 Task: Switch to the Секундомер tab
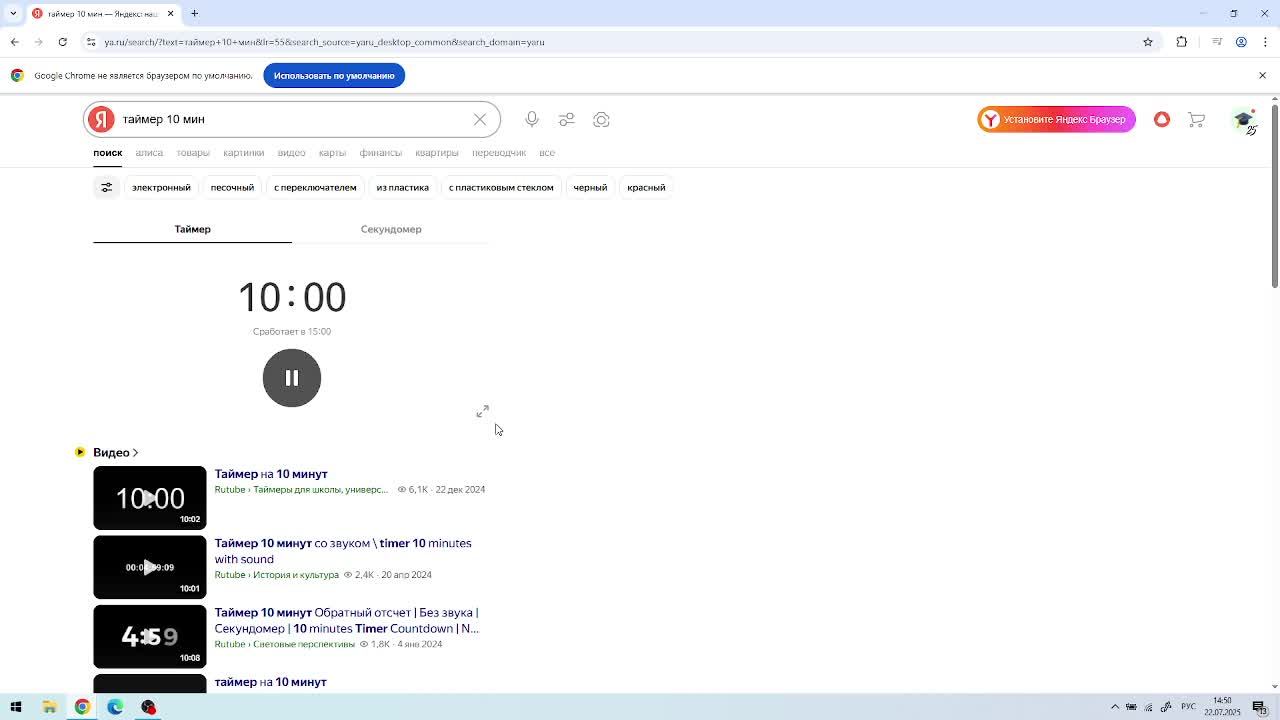point(391,229)
